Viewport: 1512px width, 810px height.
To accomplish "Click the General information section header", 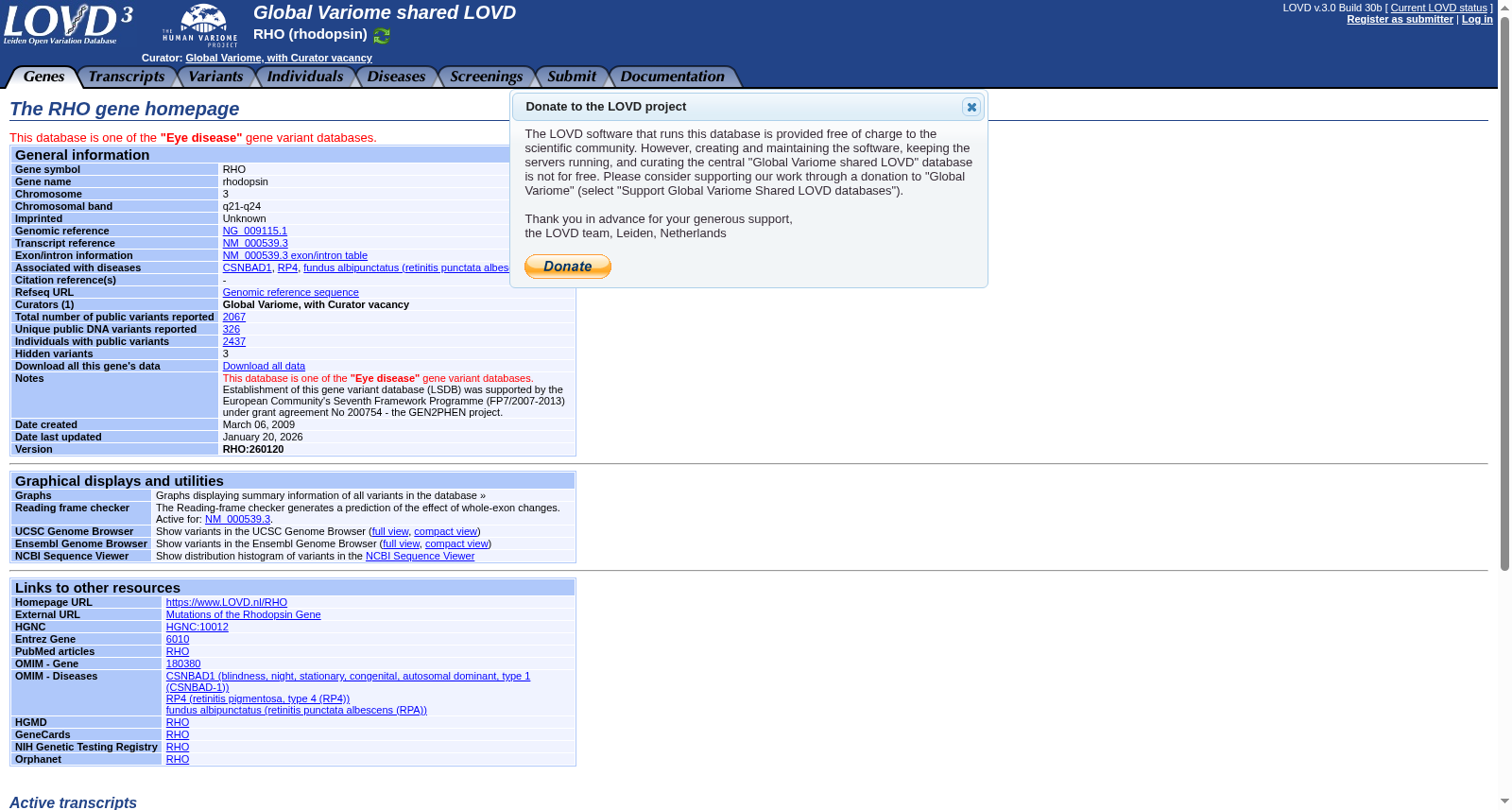I will point(293,155).
